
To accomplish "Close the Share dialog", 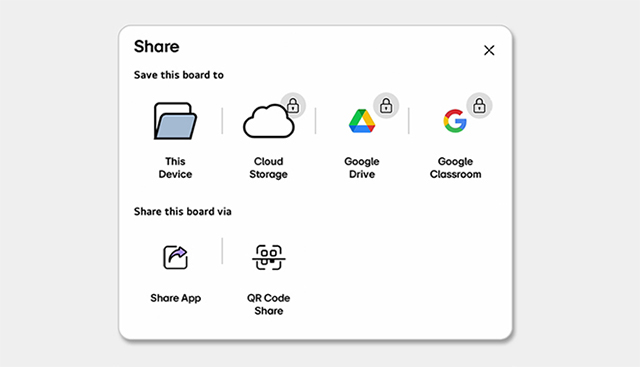I will pyautogui.click(x=489, y=50).
